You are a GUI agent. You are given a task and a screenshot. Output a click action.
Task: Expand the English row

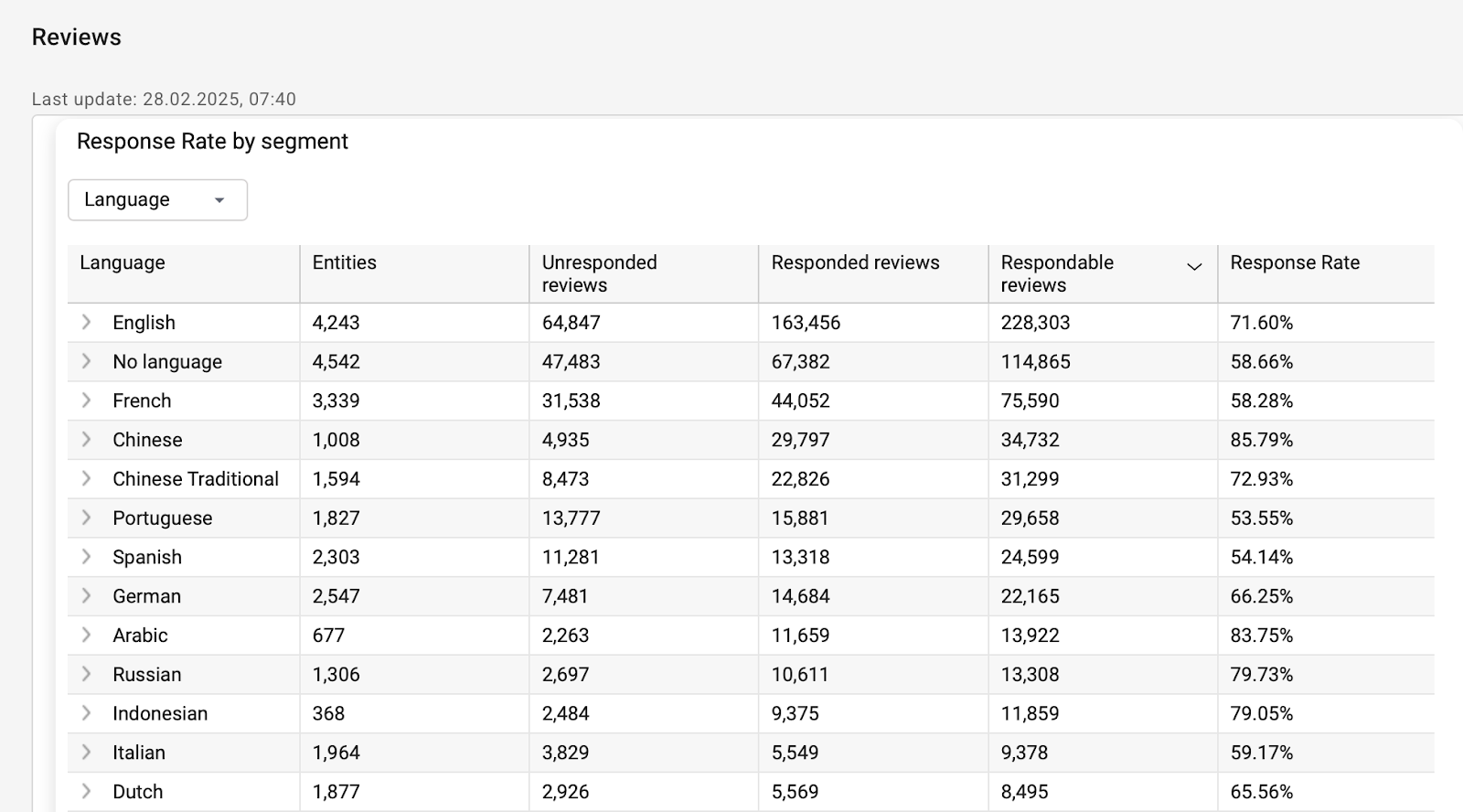pyautogui.click(x=87, y=322)
